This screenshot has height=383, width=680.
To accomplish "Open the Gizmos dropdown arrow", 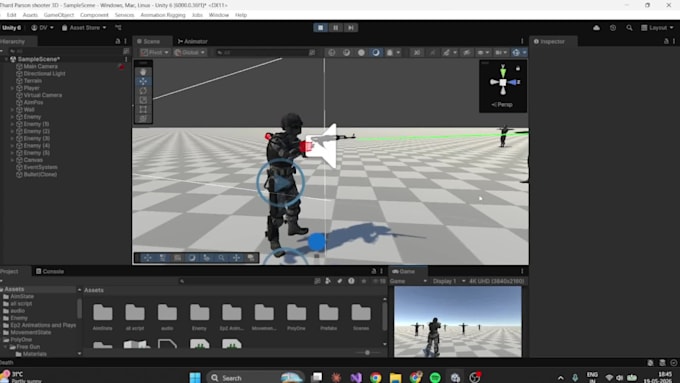I will [x=524, y=52].
